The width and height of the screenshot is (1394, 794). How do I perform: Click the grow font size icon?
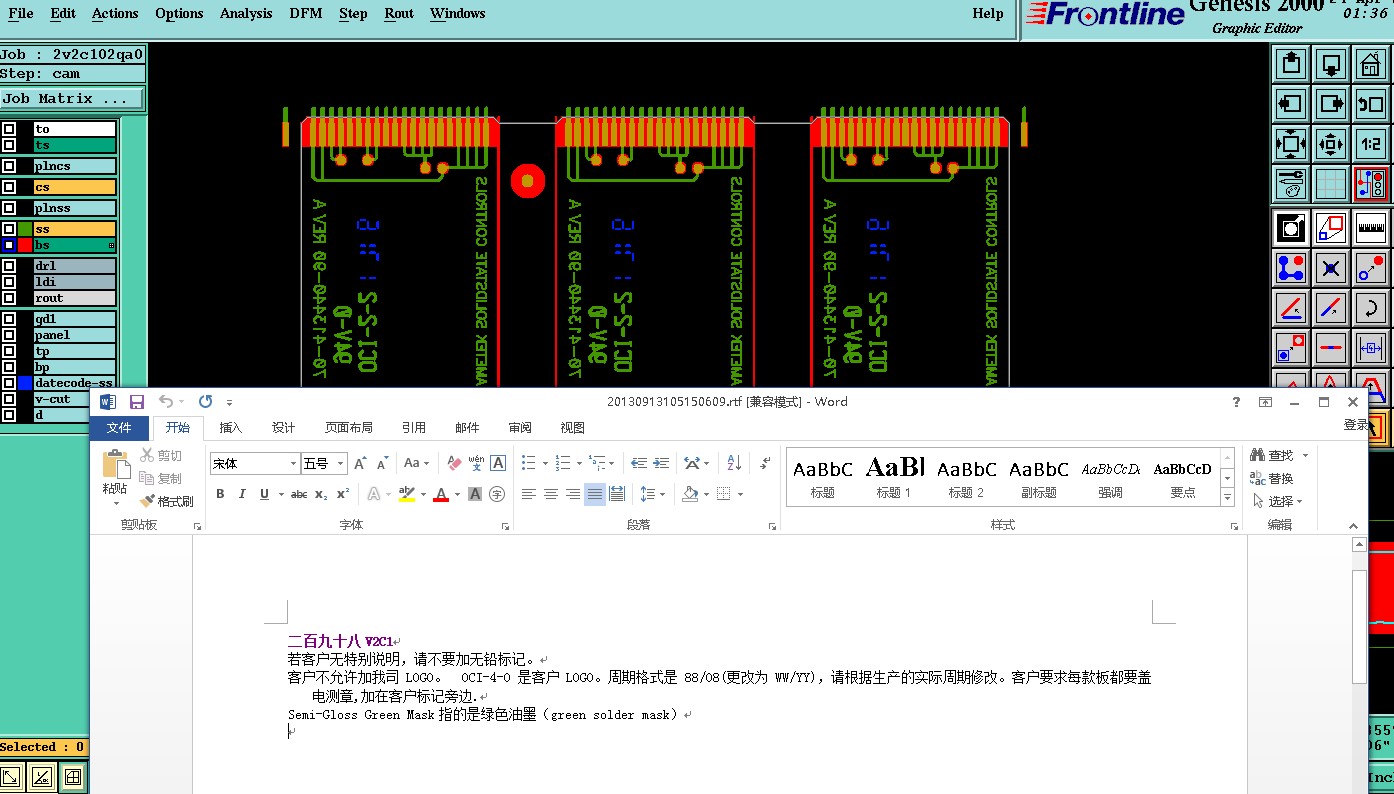(361, 463)
